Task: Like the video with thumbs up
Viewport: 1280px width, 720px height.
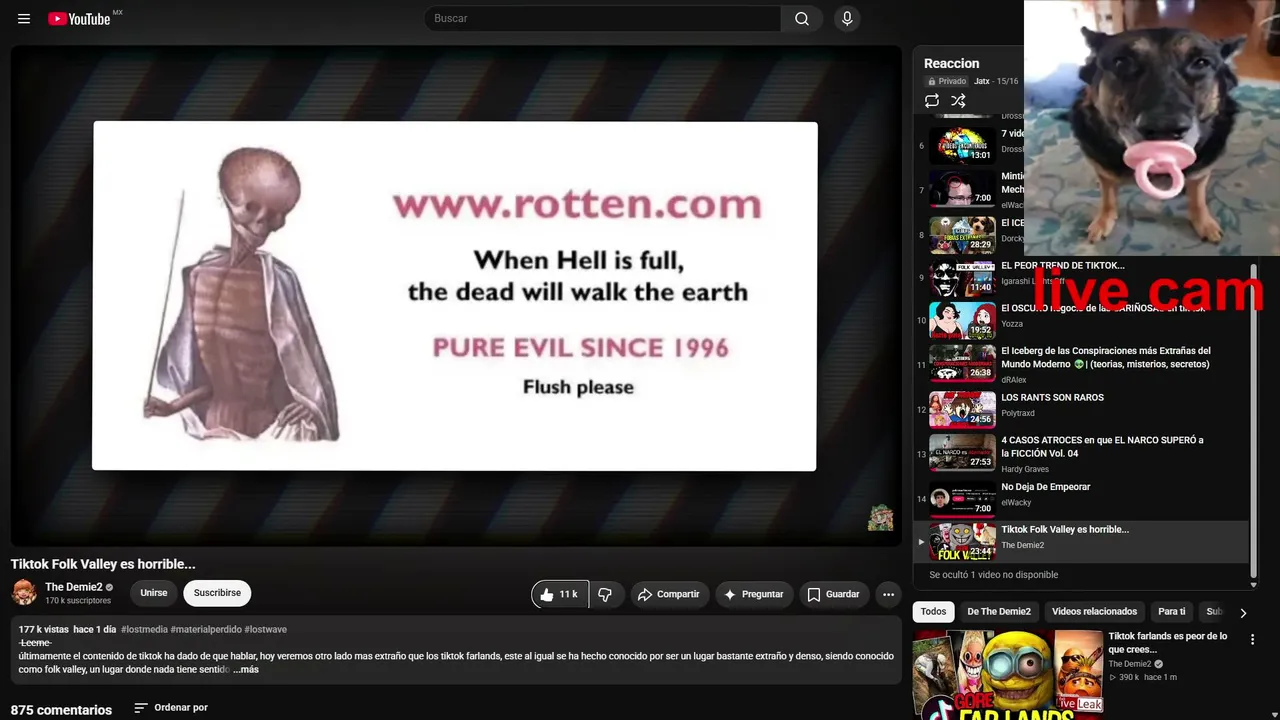Action: (x=560, y=594)
